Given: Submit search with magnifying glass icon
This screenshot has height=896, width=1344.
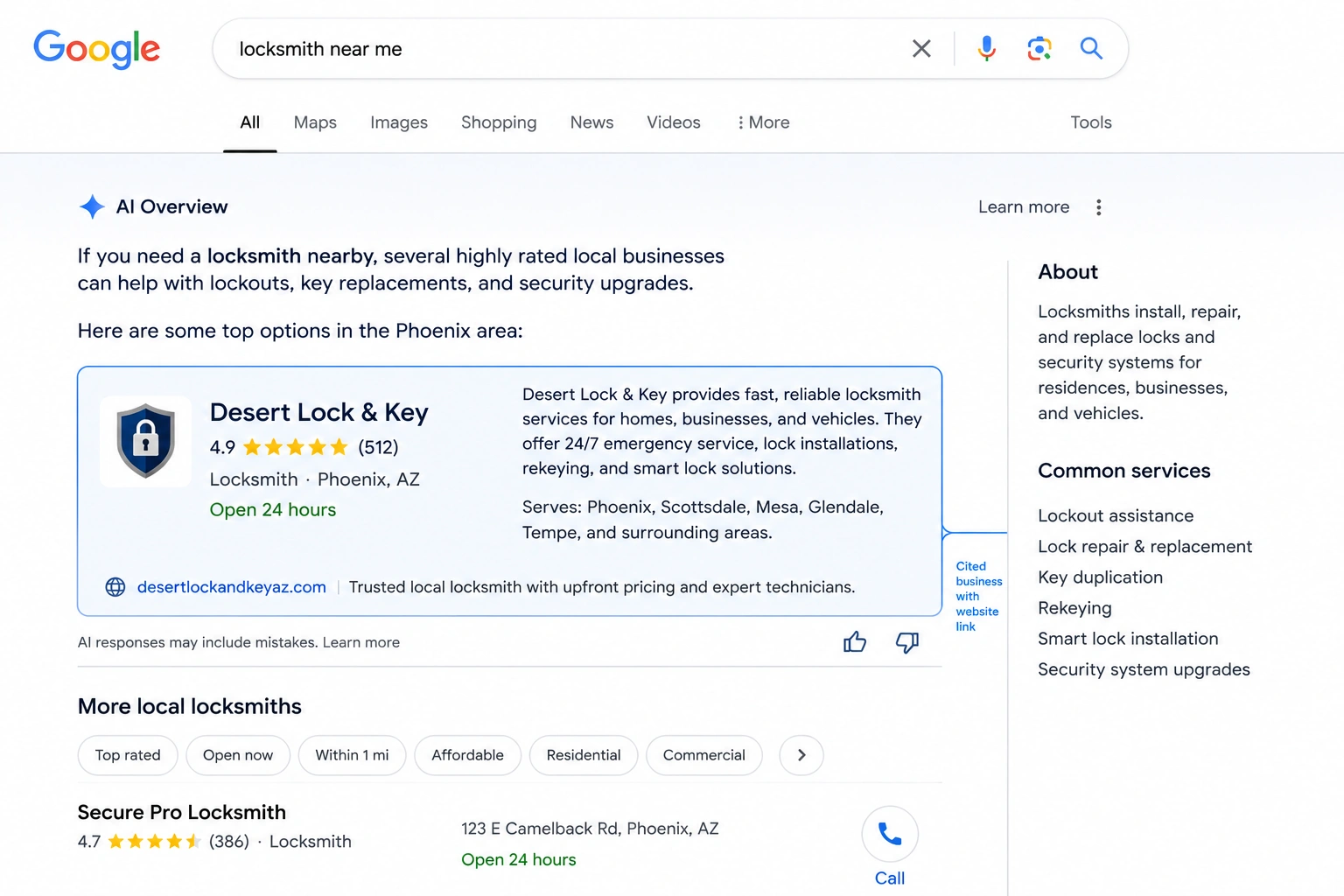Looking at the screenshot, I should point(1091,48).
